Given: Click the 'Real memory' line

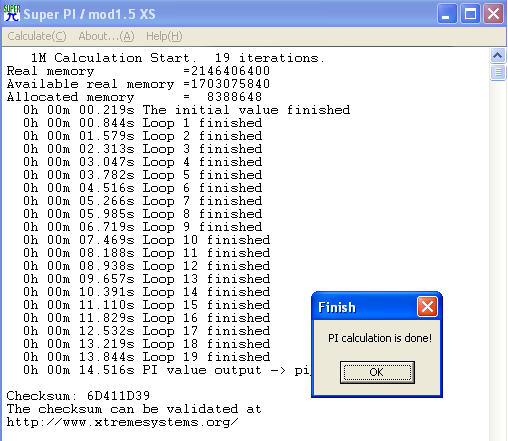Looking at the screenshot, I should tap(138, 71).
